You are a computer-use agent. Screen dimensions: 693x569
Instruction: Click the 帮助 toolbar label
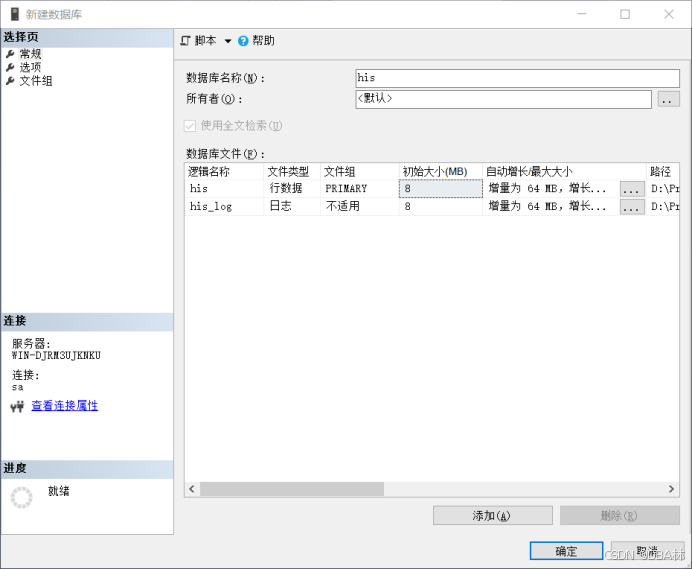pos(263,41)
